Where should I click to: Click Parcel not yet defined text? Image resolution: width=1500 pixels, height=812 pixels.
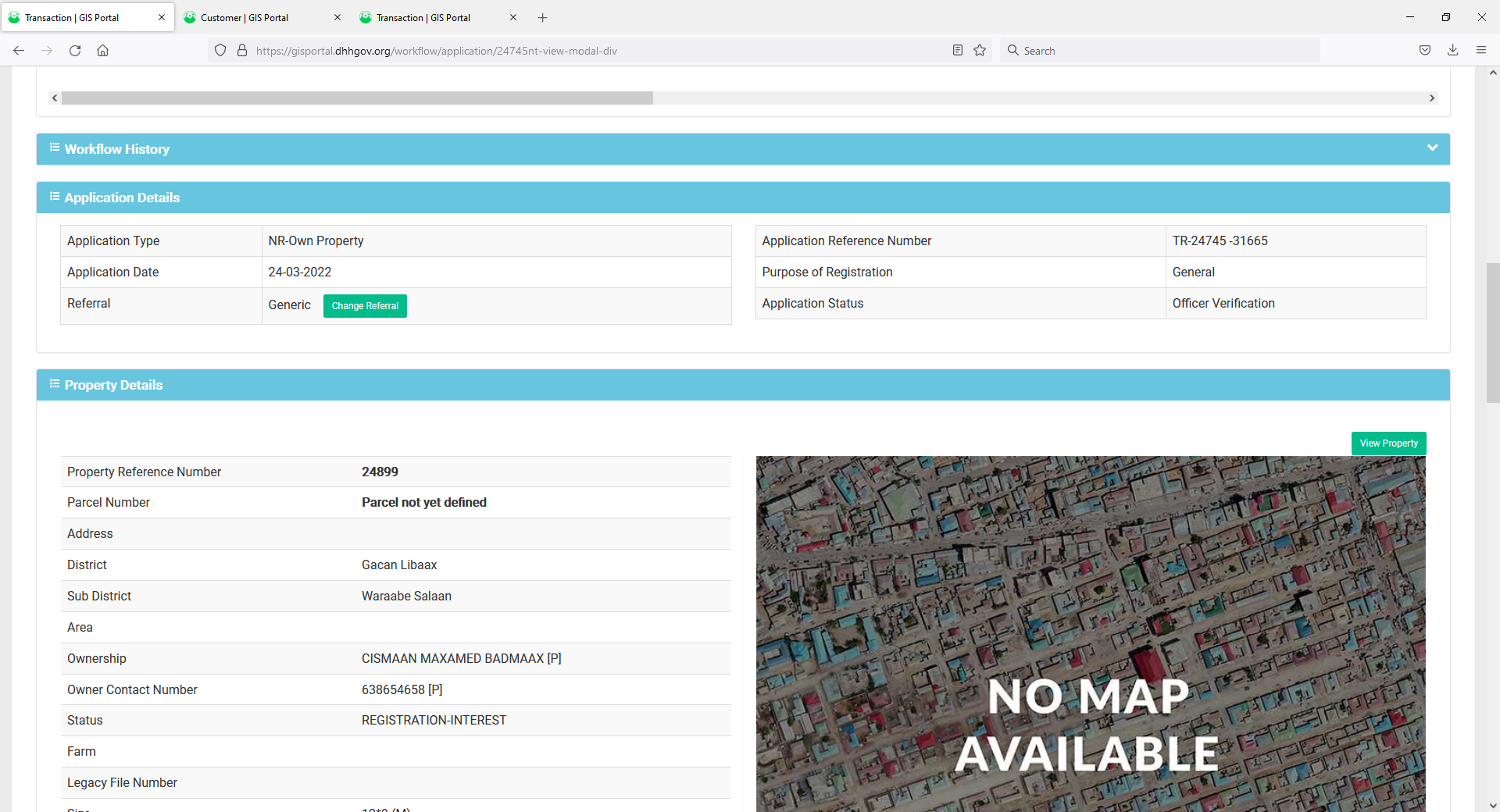click(424, 502)
